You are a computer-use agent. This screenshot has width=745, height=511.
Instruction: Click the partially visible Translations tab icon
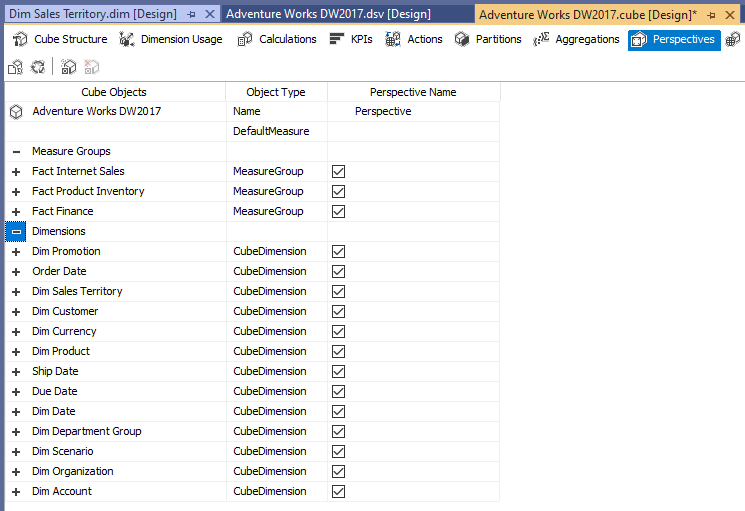point(734,39)
